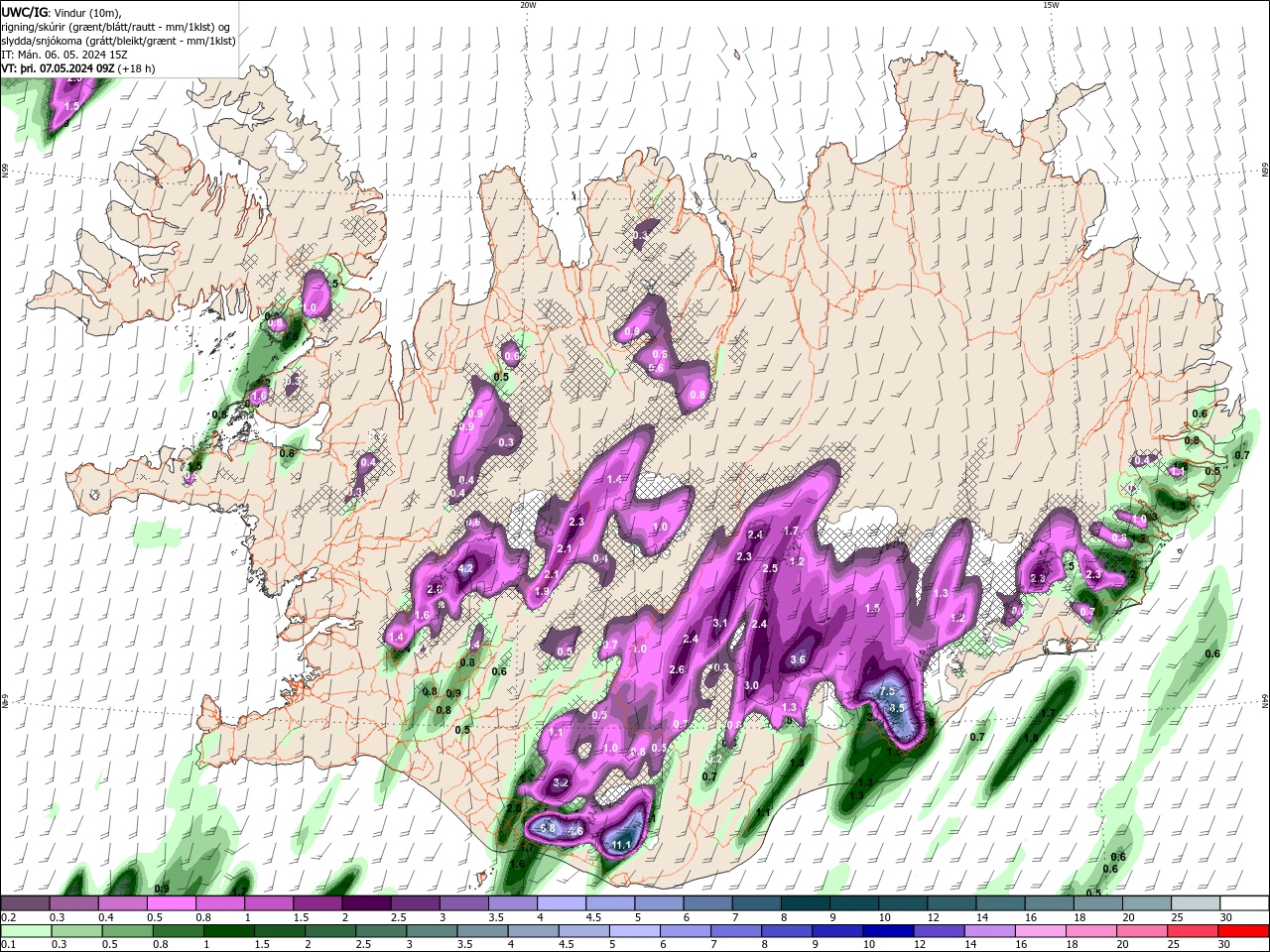Select the dark mauve 0.2 snow swatch

[x=25, y=903]
